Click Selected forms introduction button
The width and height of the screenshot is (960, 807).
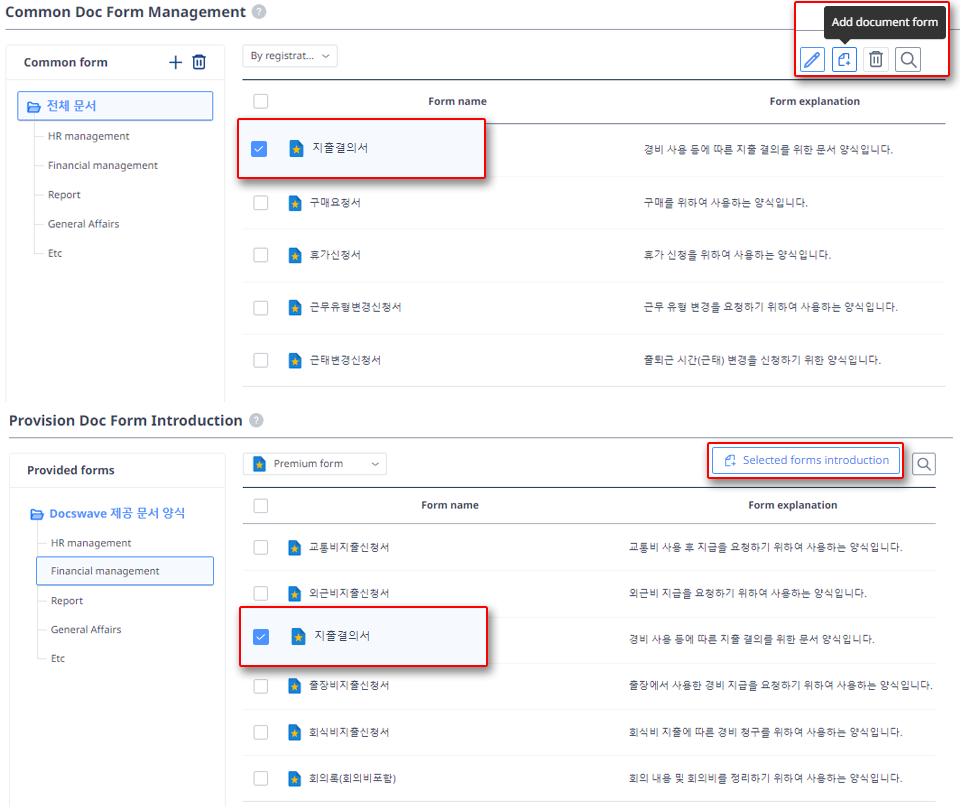point(805,460)
